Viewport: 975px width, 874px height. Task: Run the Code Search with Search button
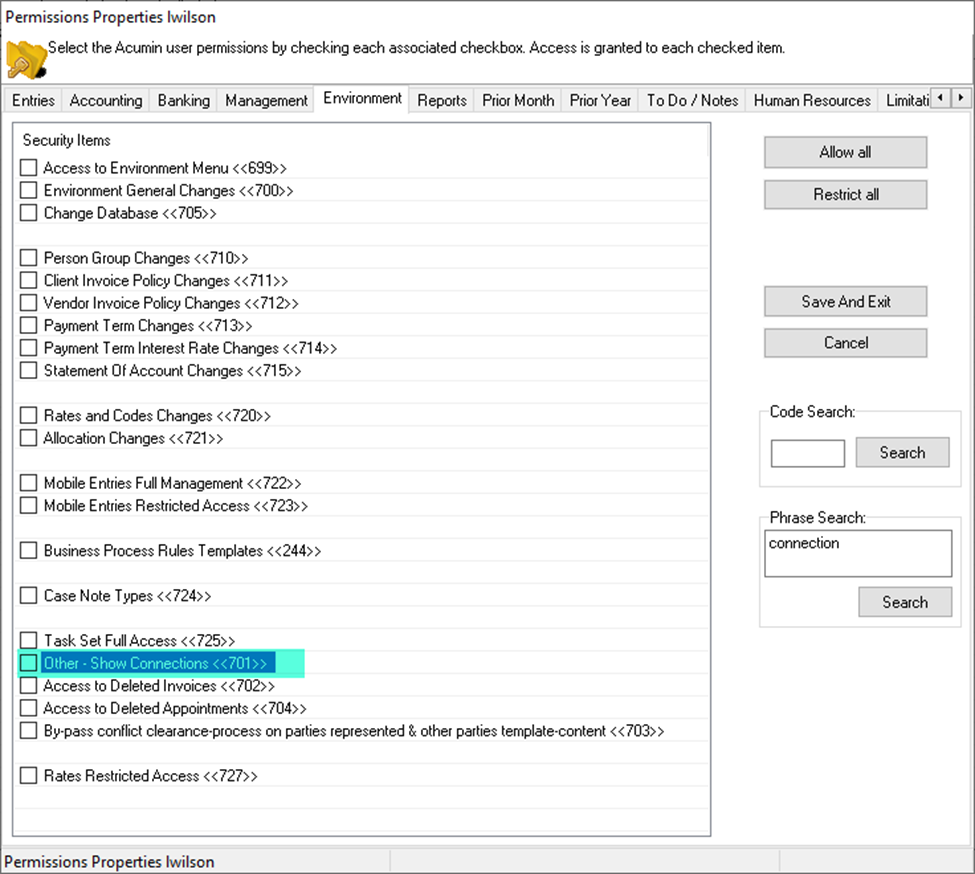tap(902, 453)
